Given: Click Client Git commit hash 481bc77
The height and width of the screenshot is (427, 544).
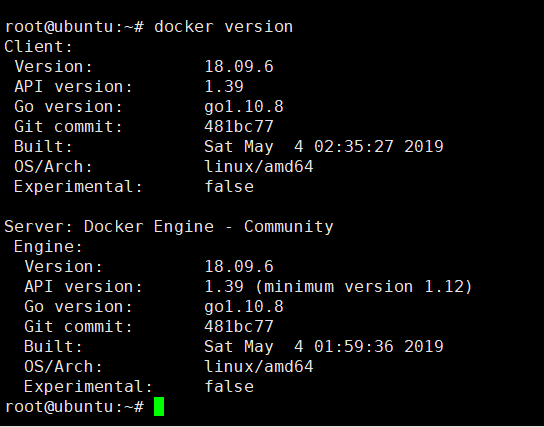Looking at the screenshot, I should 239,127.
